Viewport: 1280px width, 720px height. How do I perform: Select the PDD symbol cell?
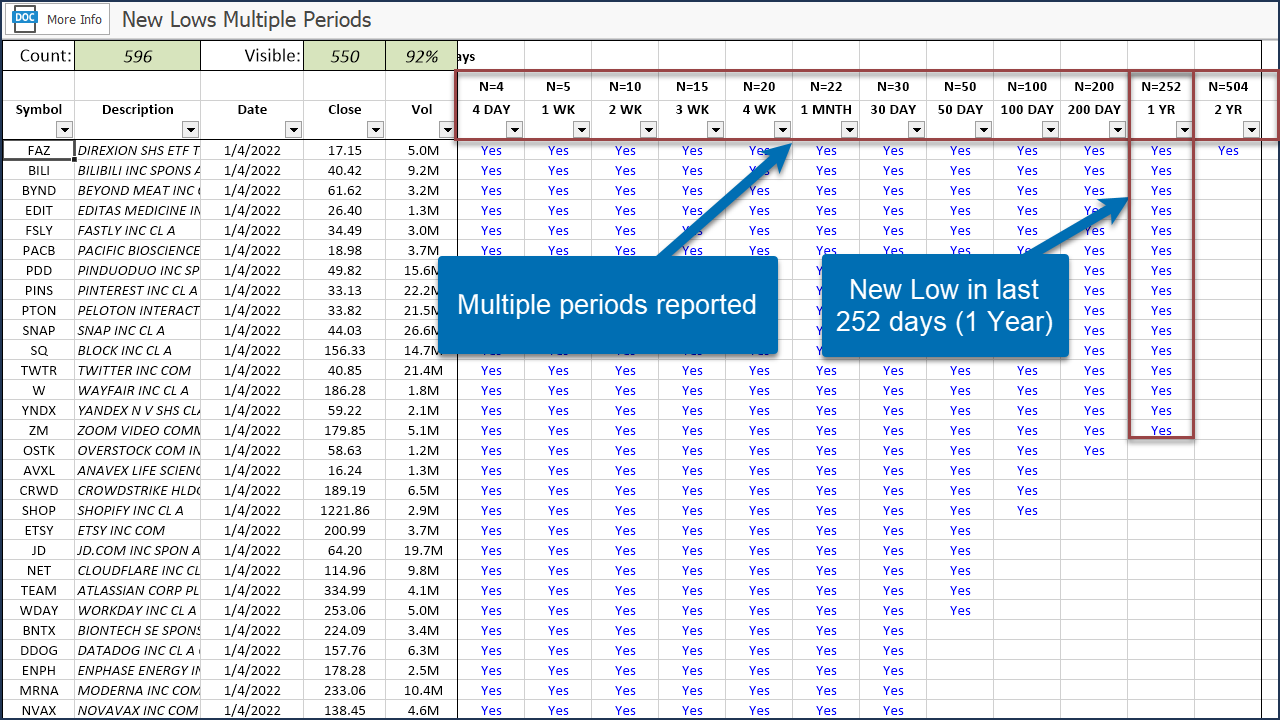pos(39,270)
